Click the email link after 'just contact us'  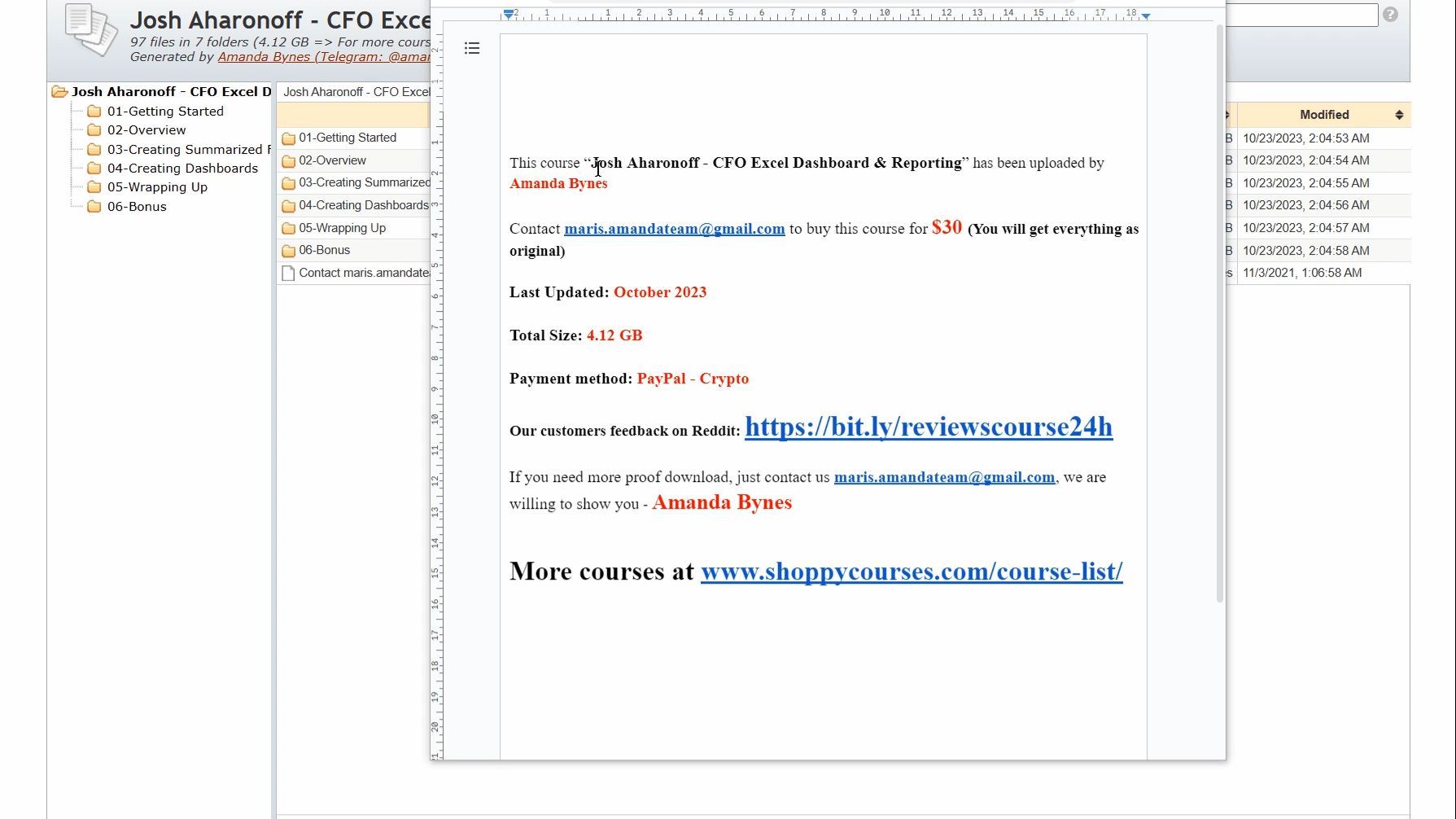coord(944,477)
